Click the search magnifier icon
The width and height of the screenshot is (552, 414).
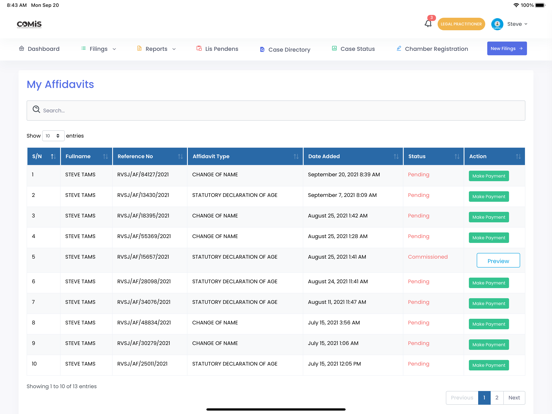(36, 109)
